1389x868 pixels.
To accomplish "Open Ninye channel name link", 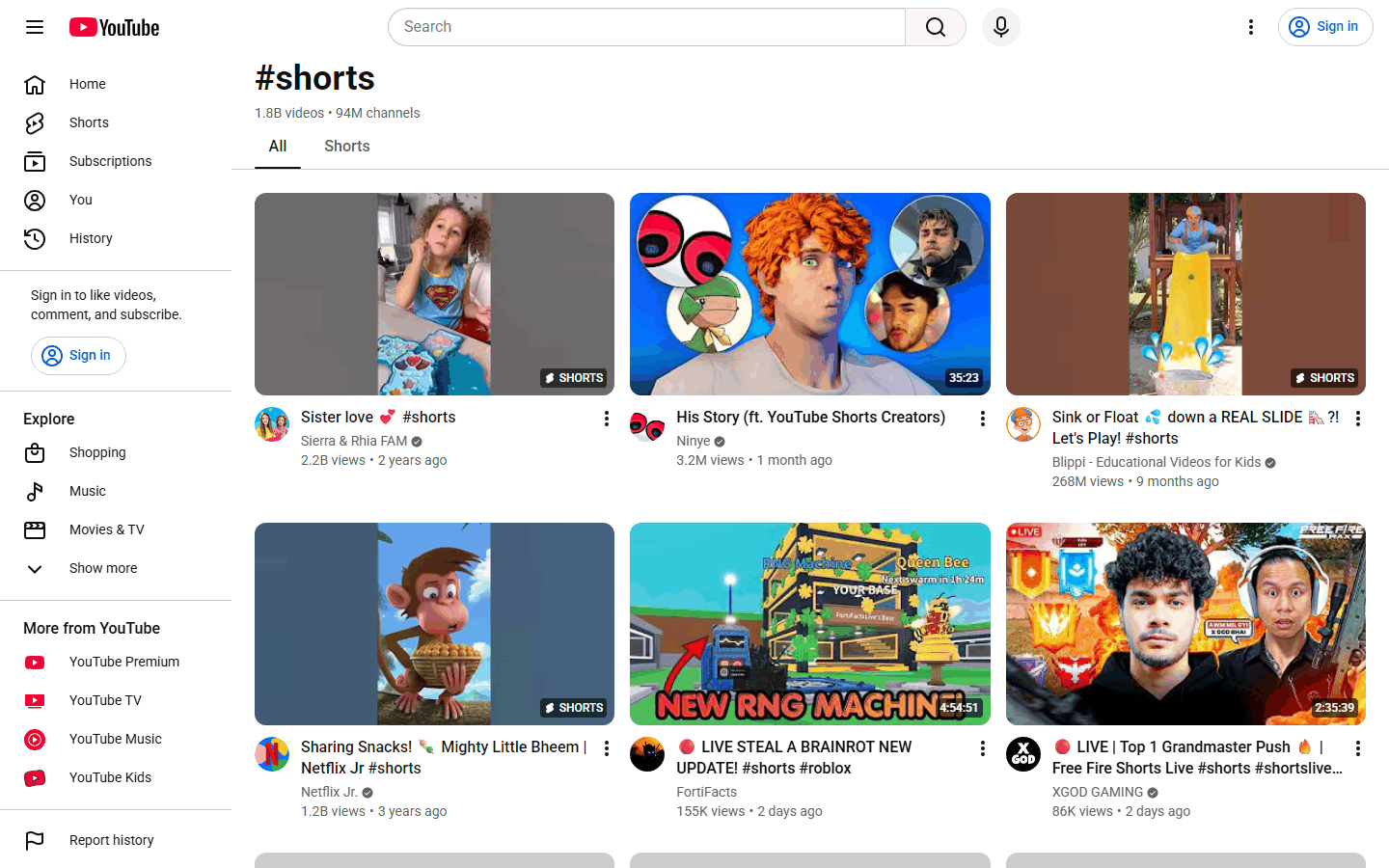I will pos(694,441).
